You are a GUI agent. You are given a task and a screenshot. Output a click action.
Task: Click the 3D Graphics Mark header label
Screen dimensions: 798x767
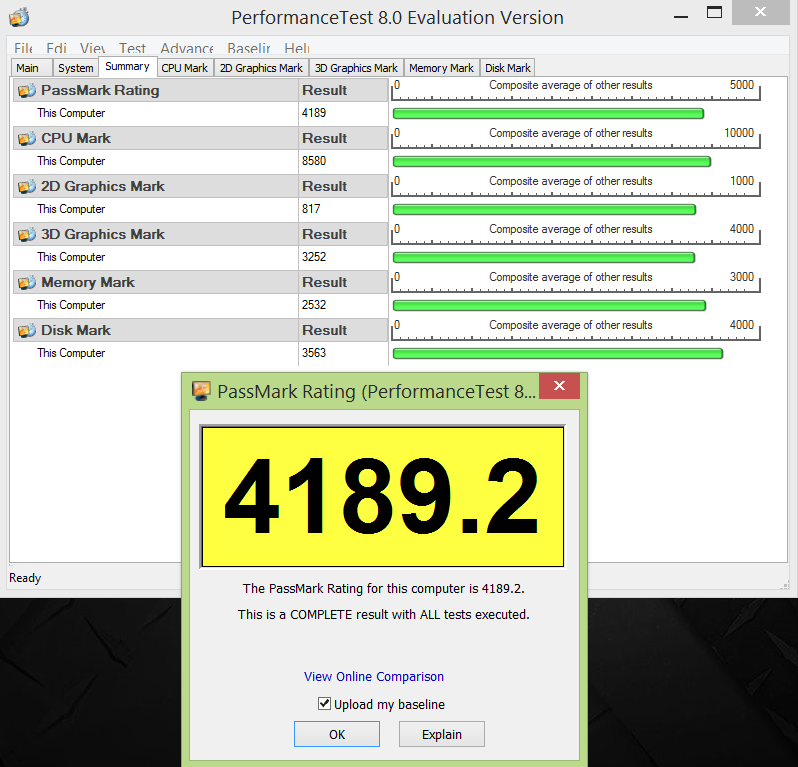[103, 234]
